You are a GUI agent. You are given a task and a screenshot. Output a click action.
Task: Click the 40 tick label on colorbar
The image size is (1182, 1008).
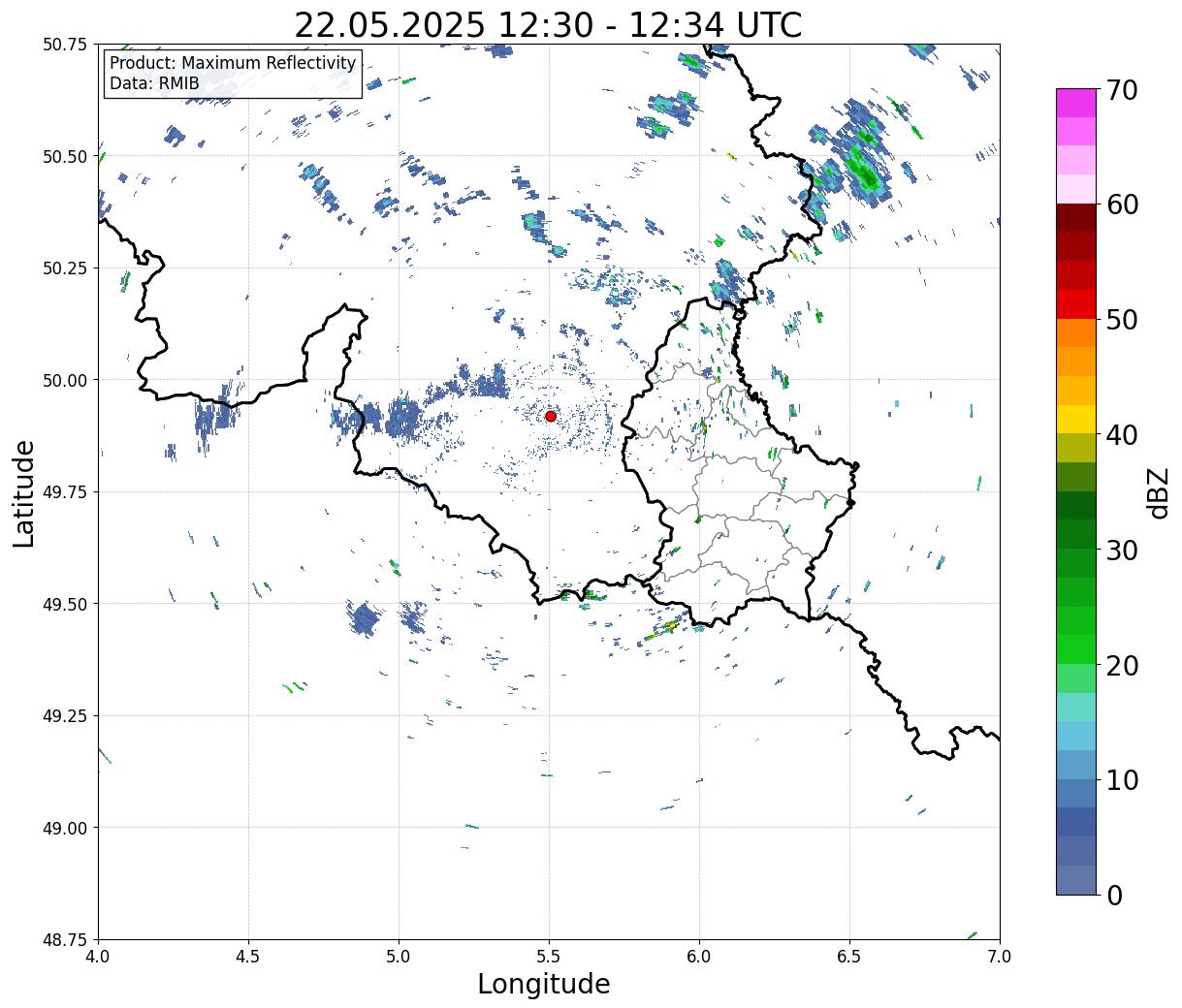(1121, 435)
